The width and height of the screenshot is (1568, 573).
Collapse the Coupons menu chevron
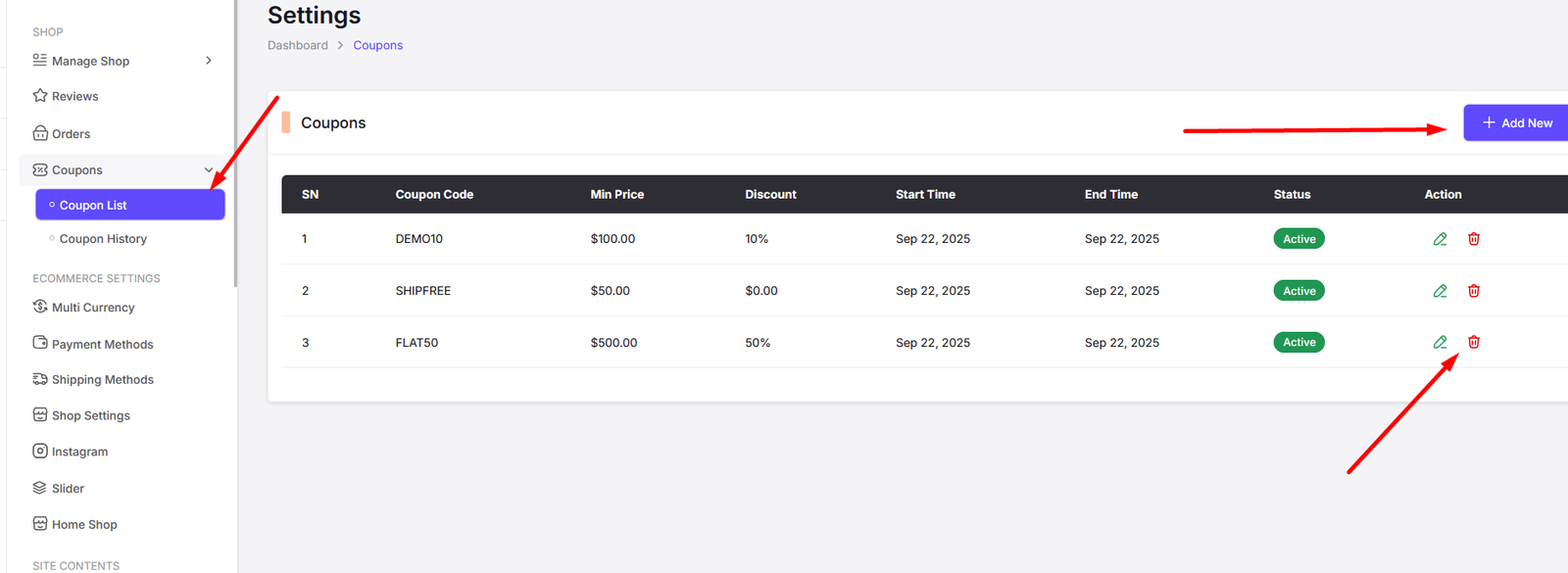click(x=209, y=170)
